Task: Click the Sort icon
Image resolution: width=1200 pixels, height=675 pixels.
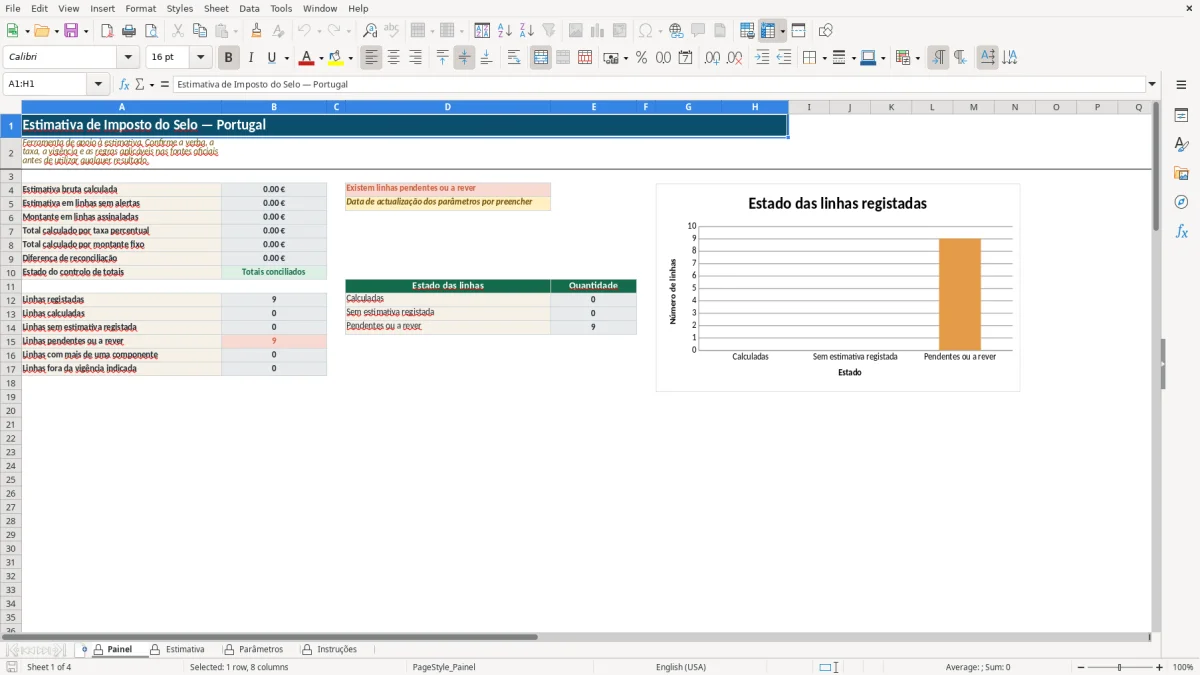Action: pyautogui.click(x=482, y=31)
